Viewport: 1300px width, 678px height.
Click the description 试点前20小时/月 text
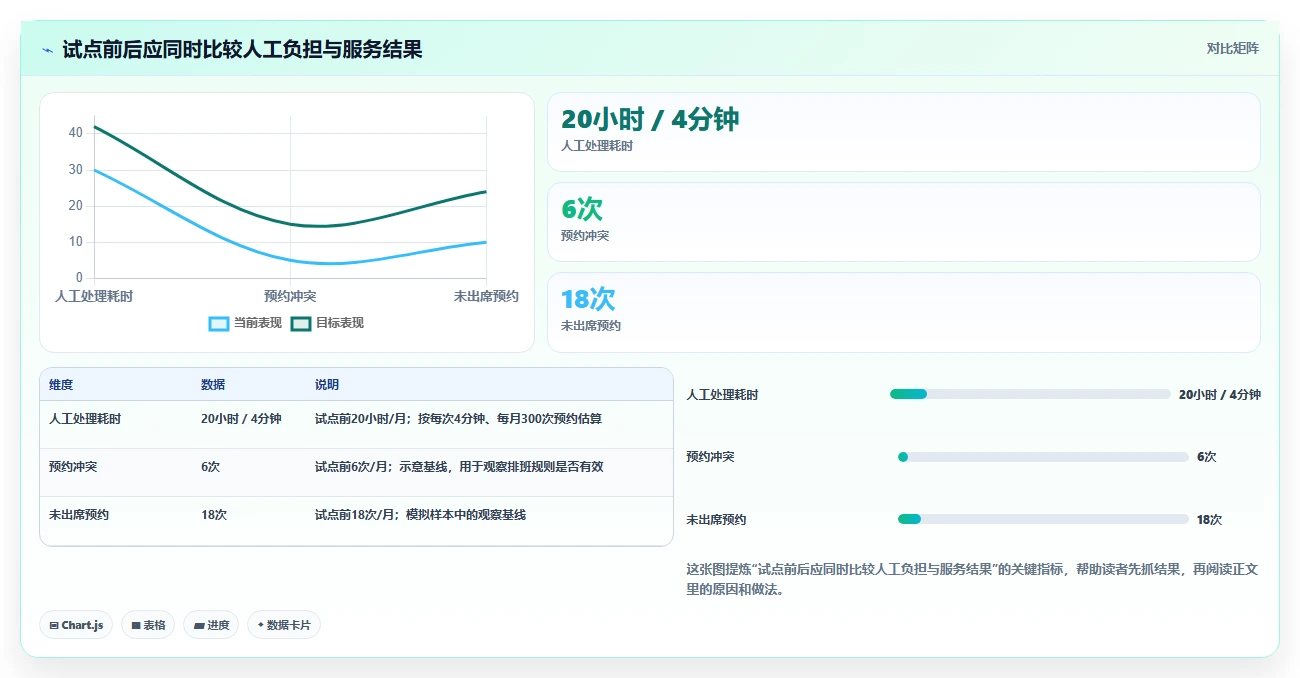coord(458,419)
